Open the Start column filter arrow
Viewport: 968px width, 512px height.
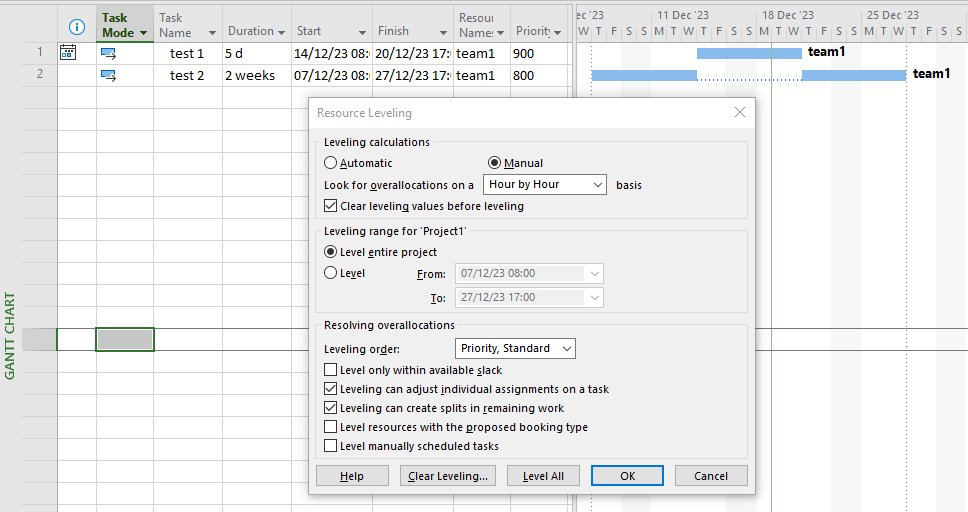pos(362,33)
